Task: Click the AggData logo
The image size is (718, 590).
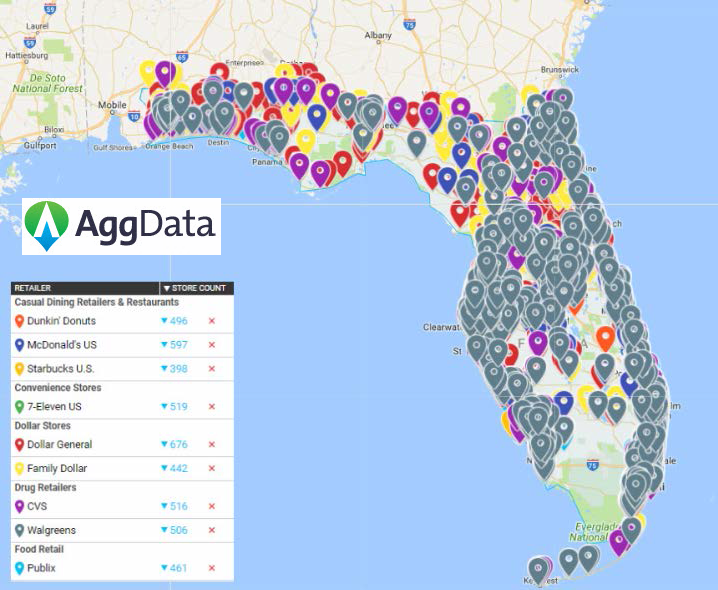Action: click(x=121, y=226)
